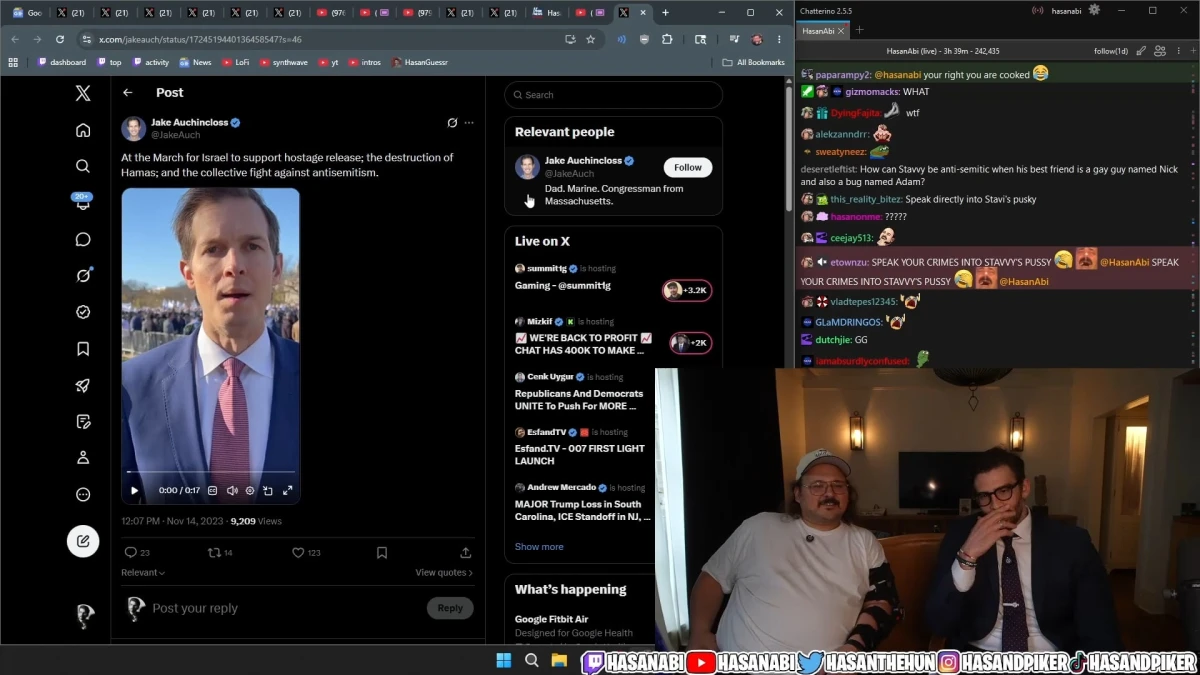Expand the Relevant replies sort dropdown
The image size is (1200, 675).
coord(143,573)
